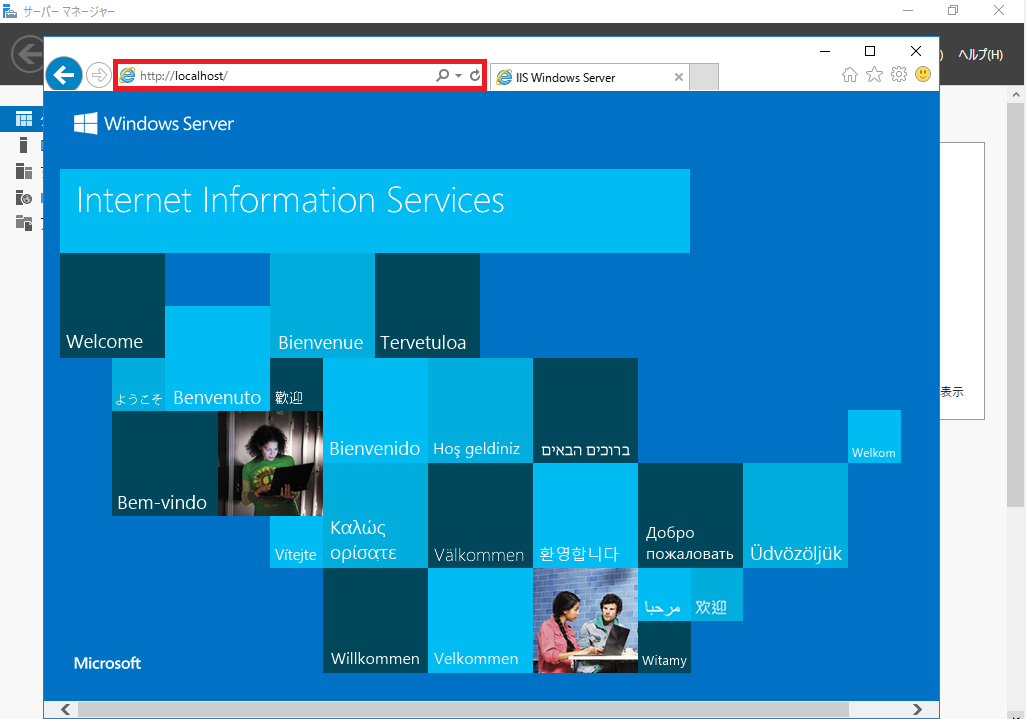Click the Arabic مرحبا tile
The image size is (1026, 719).
click(664, 595)
